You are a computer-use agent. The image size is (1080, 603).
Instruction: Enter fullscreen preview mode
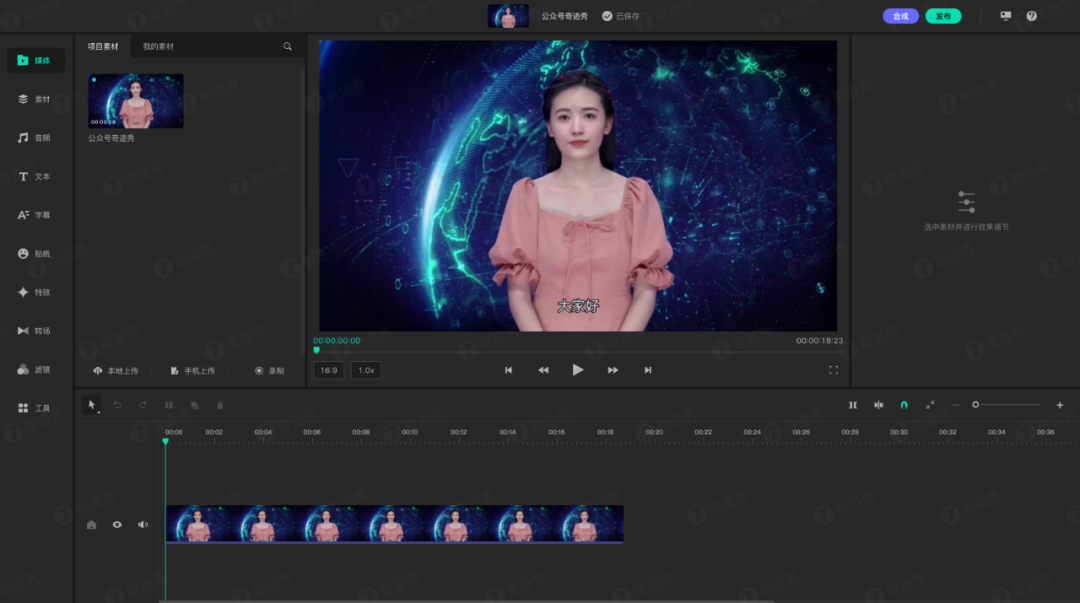pos(833,370)
